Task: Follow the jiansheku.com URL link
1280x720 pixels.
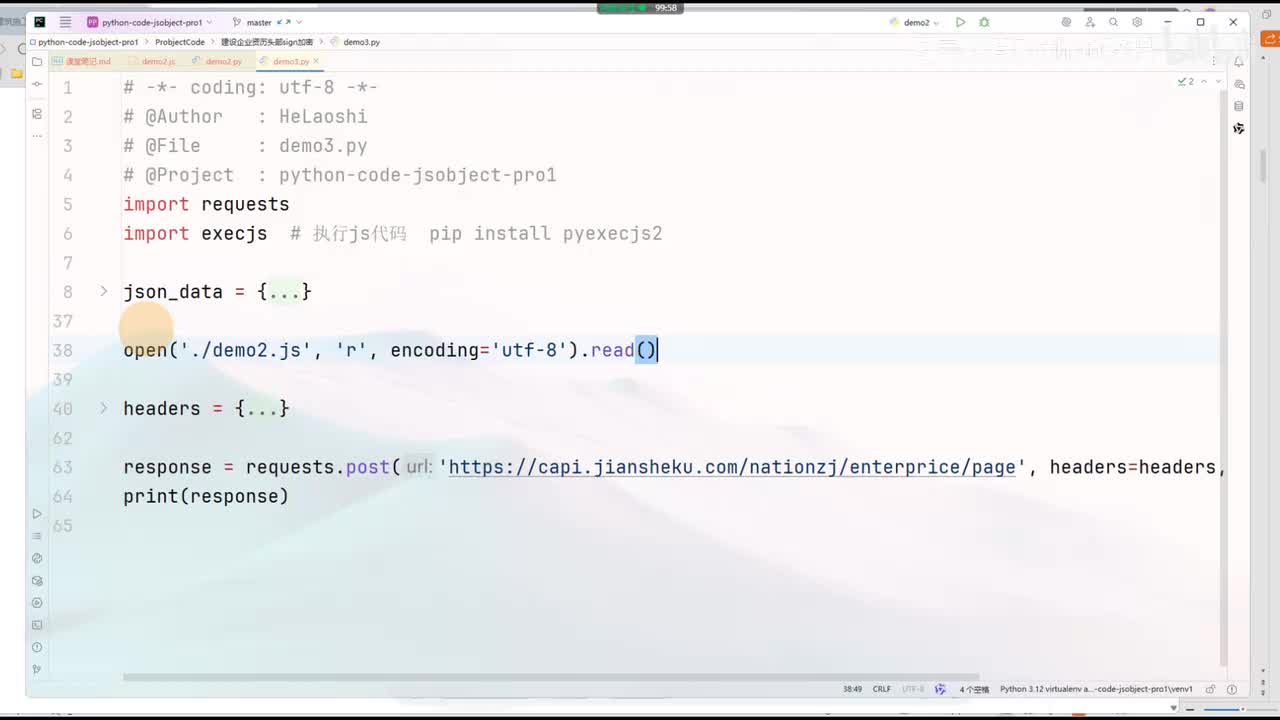Action: [x=732, y=467]
